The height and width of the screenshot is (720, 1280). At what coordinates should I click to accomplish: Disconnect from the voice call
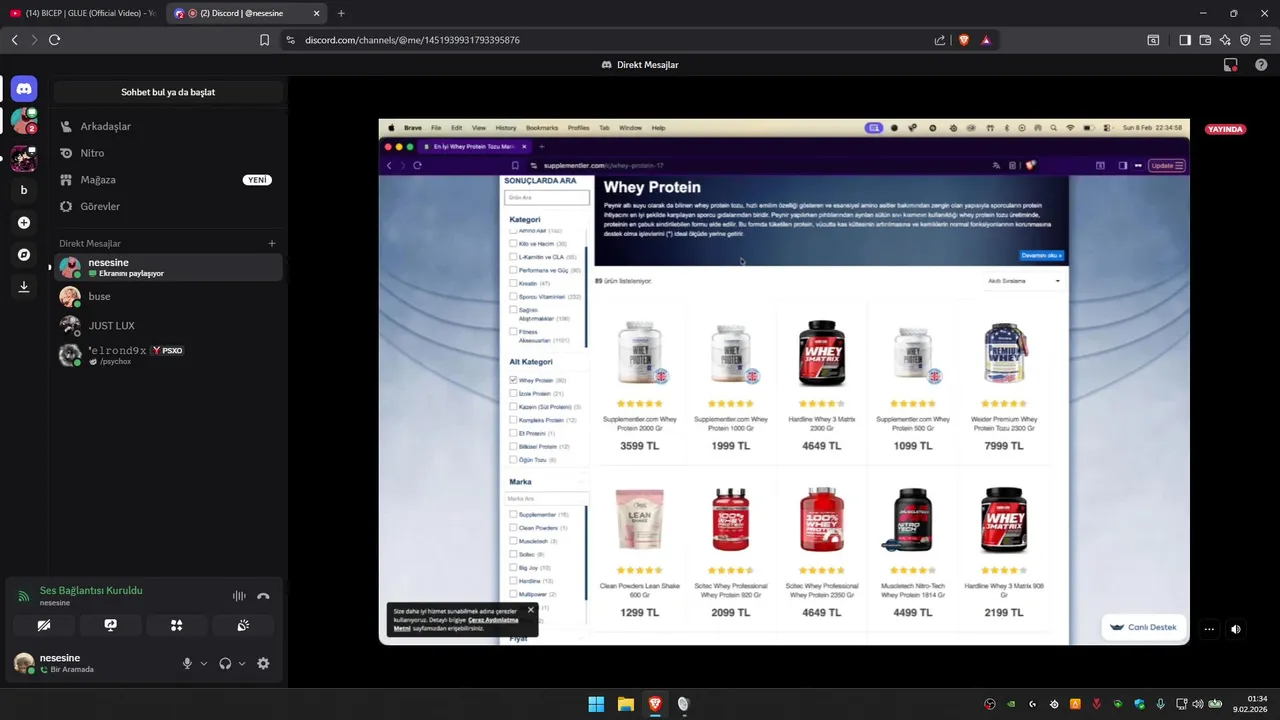click(x=263, y=596)
